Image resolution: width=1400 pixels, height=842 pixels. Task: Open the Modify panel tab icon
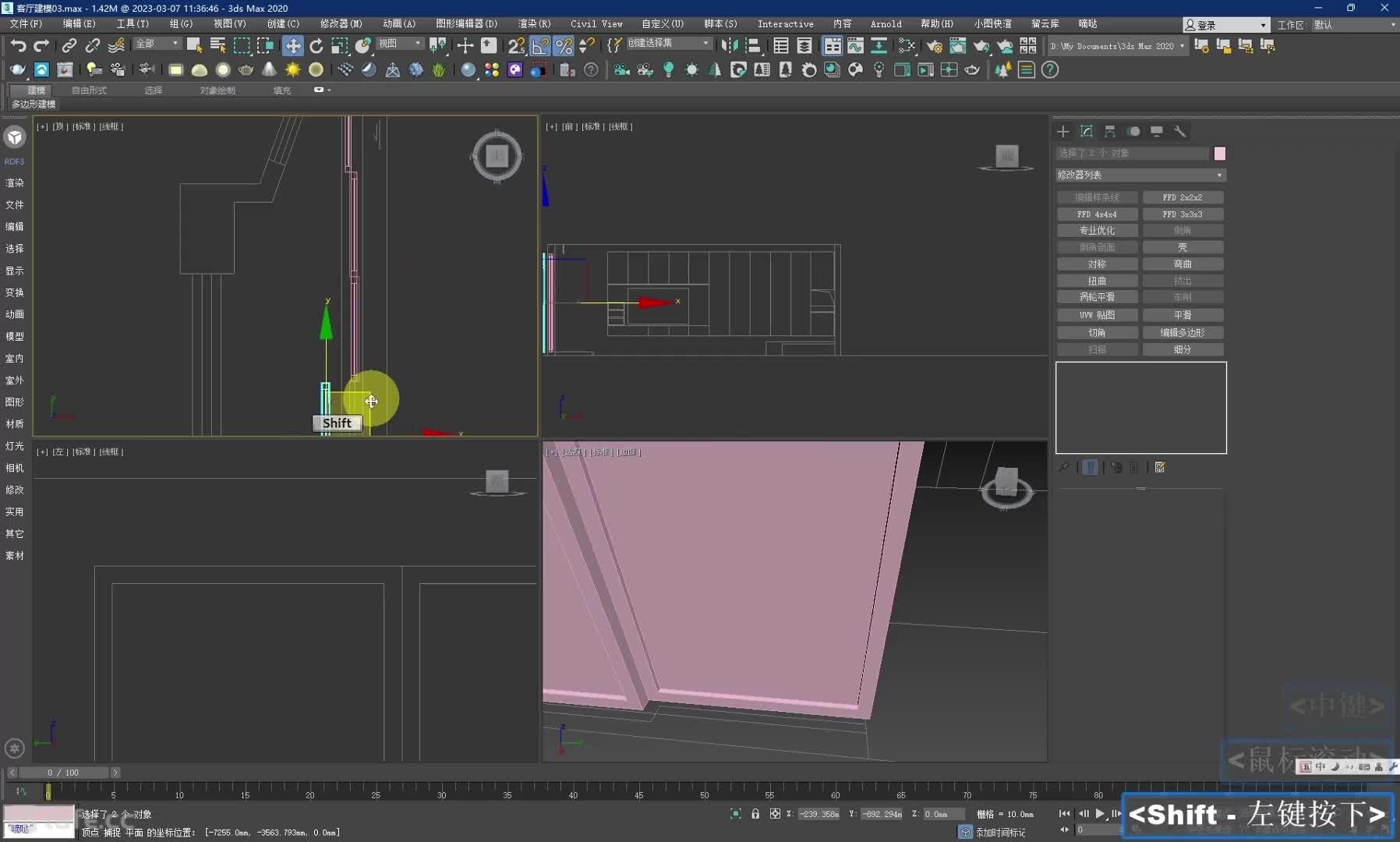(1087, 131)
